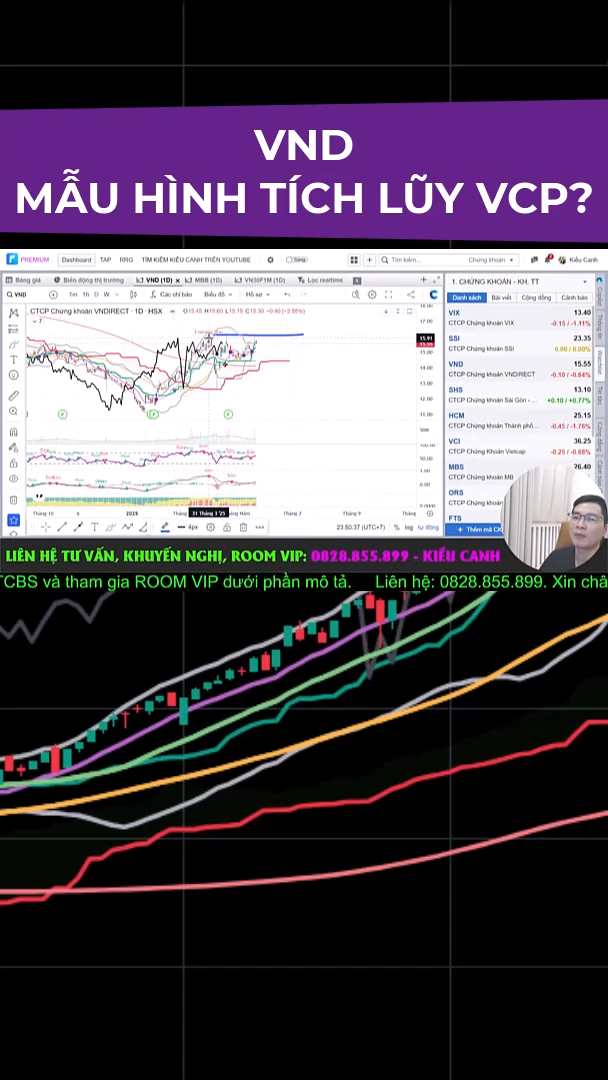608x1080 pixels.
Task: Open the RRG menu item
Action: (x=126, y=260)
